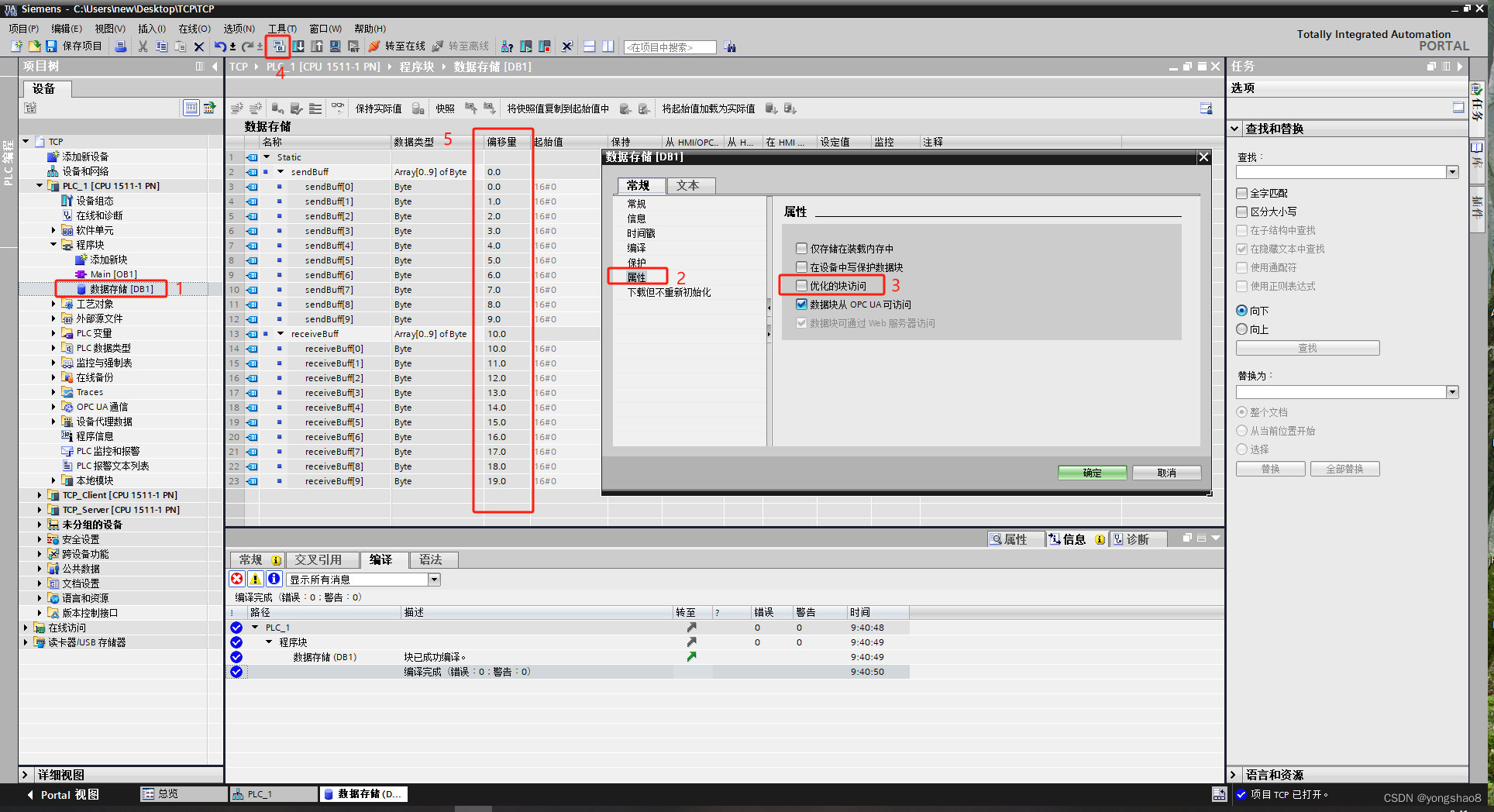The image size is (1494, 812).
Task: Toggle 'Only store in load memory' (仅存储在装载内存中) checkbox
Action: point(802,249)
